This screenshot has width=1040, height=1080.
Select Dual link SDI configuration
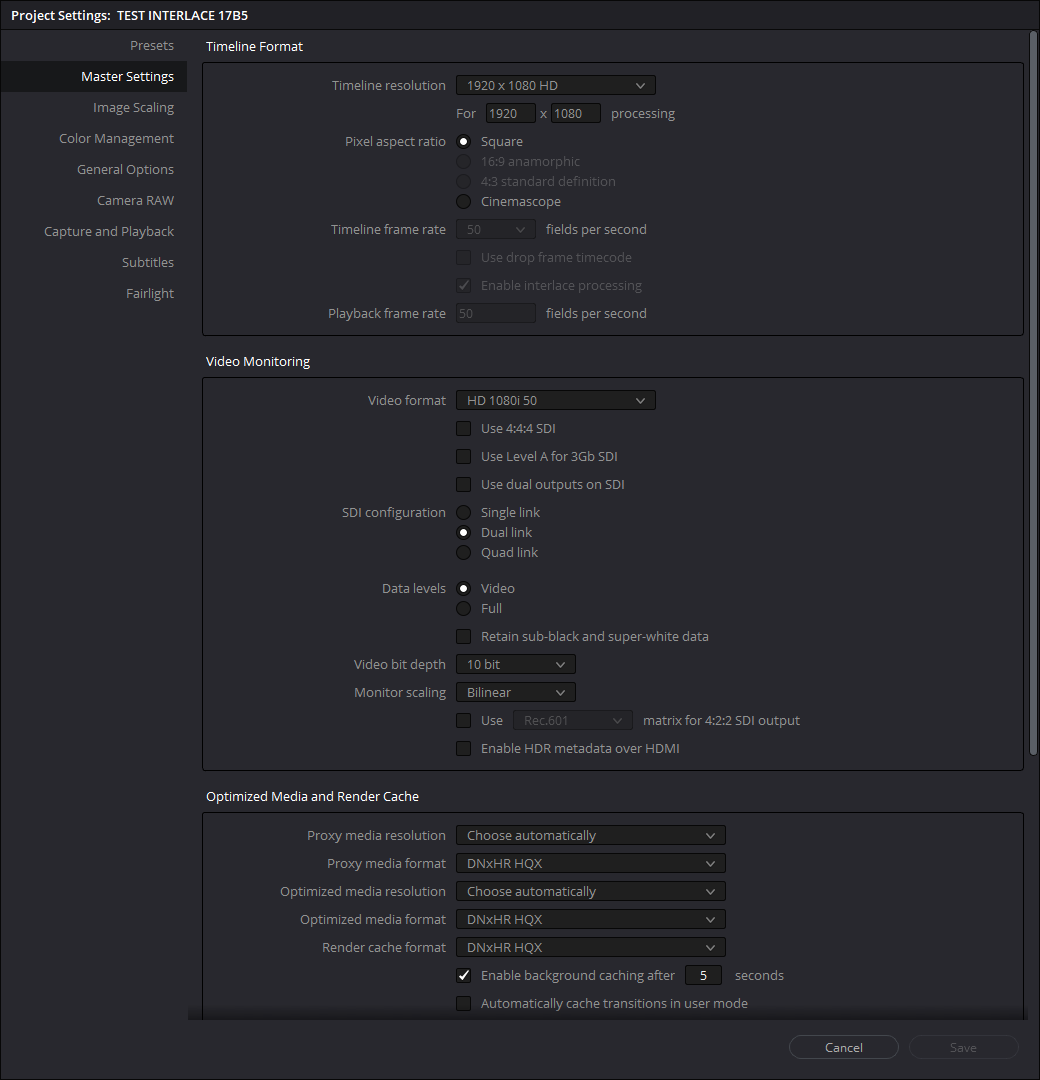[x=464, y=532]
